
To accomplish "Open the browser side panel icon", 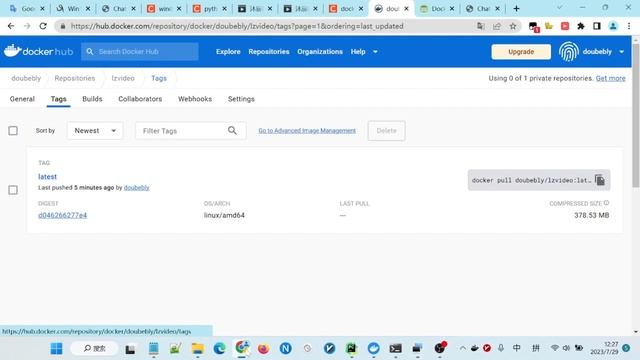I will pos(597,26).
